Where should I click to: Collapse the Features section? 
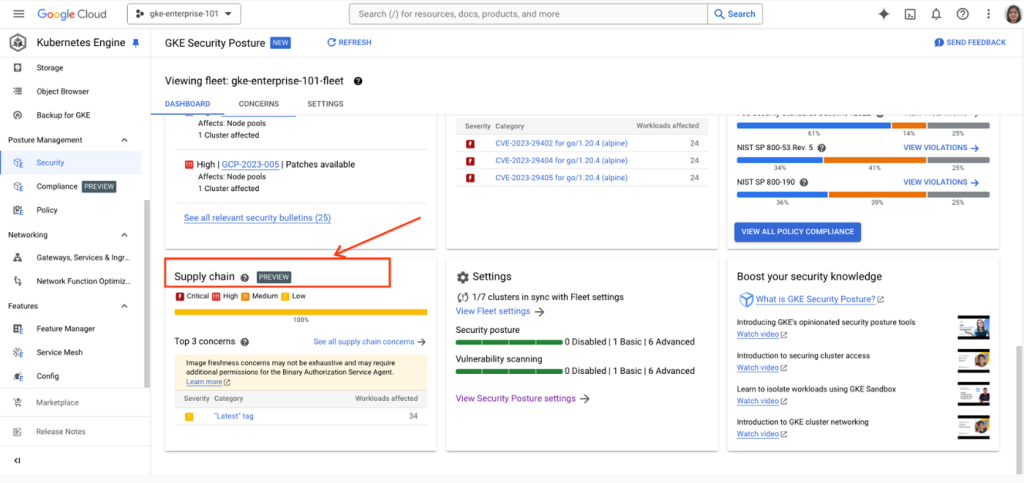tap(125, 305)
